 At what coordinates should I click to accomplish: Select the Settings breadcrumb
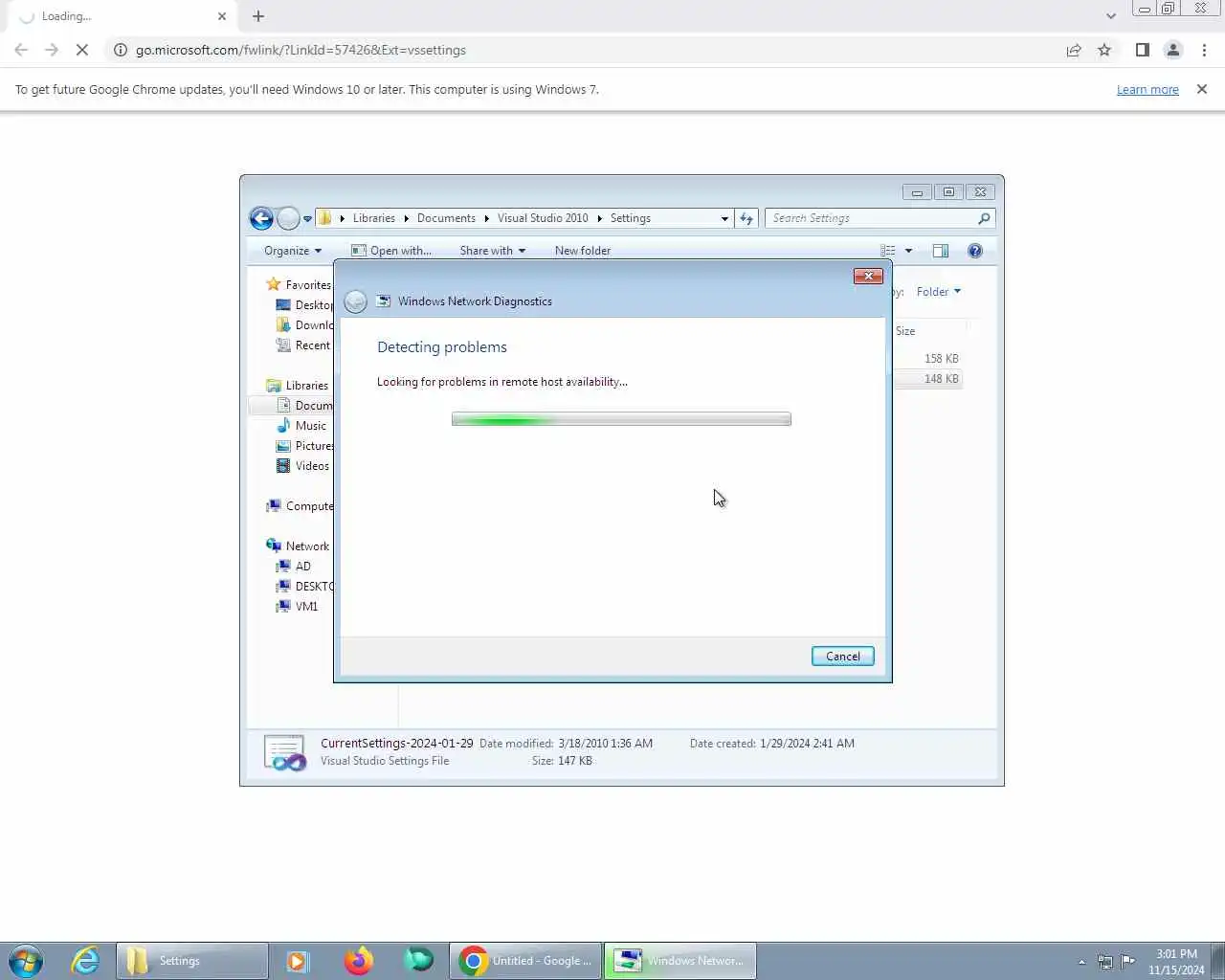[x=631, y=218]
